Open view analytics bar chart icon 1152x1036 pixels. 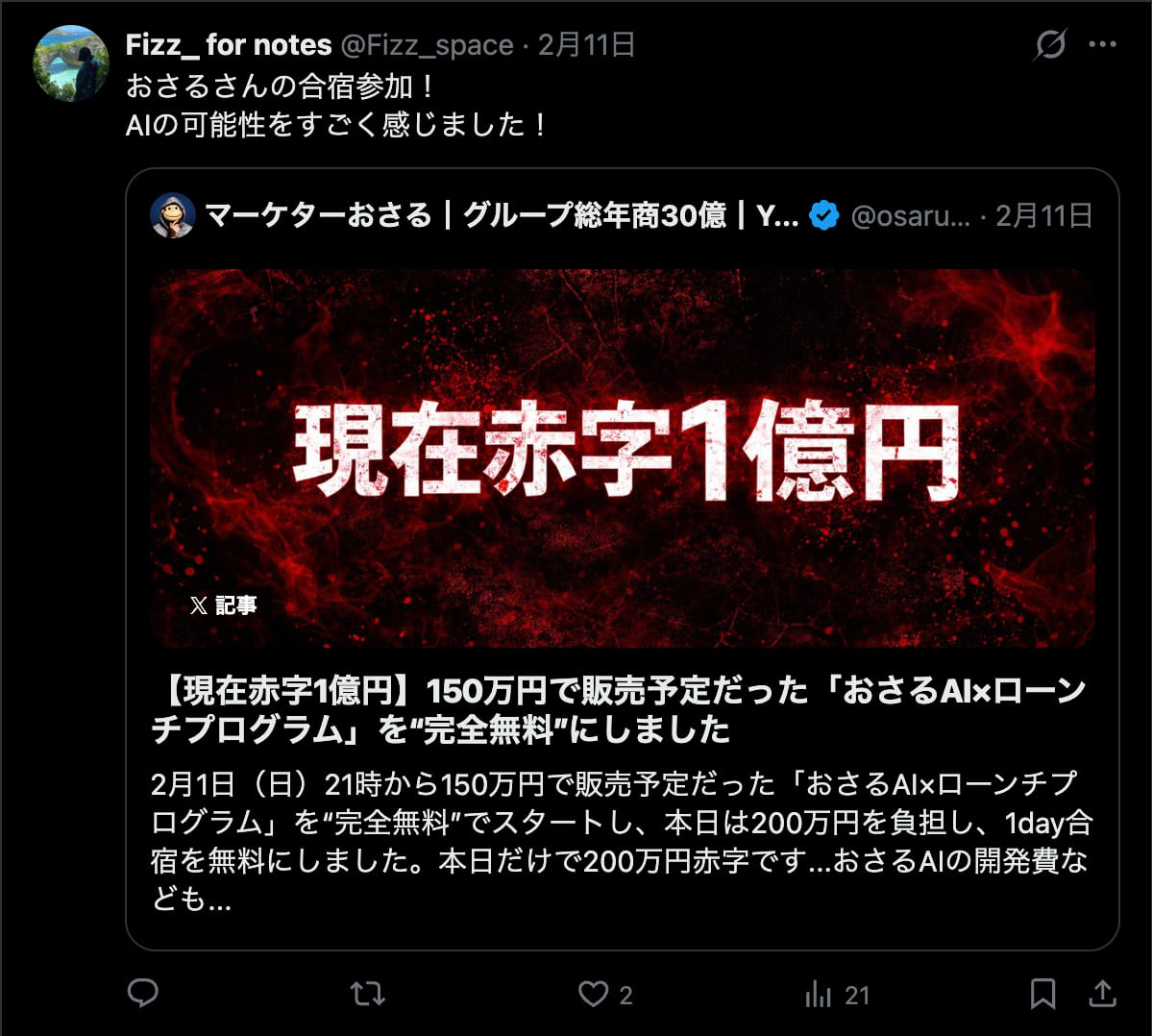pos(819,994)
